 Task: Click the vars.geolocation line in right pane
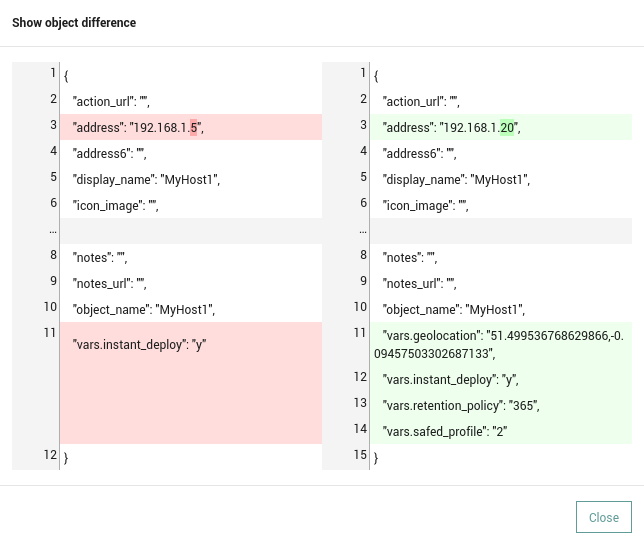(501, 344)
